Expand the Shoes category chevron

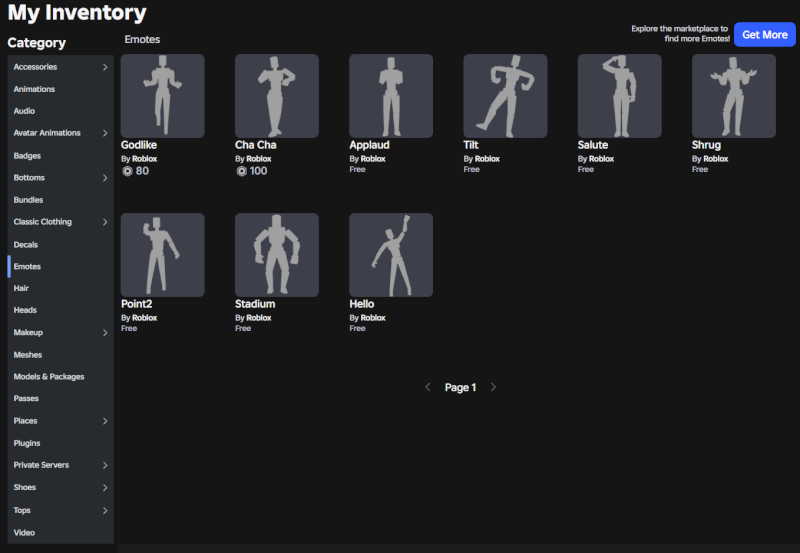[105, 488]
